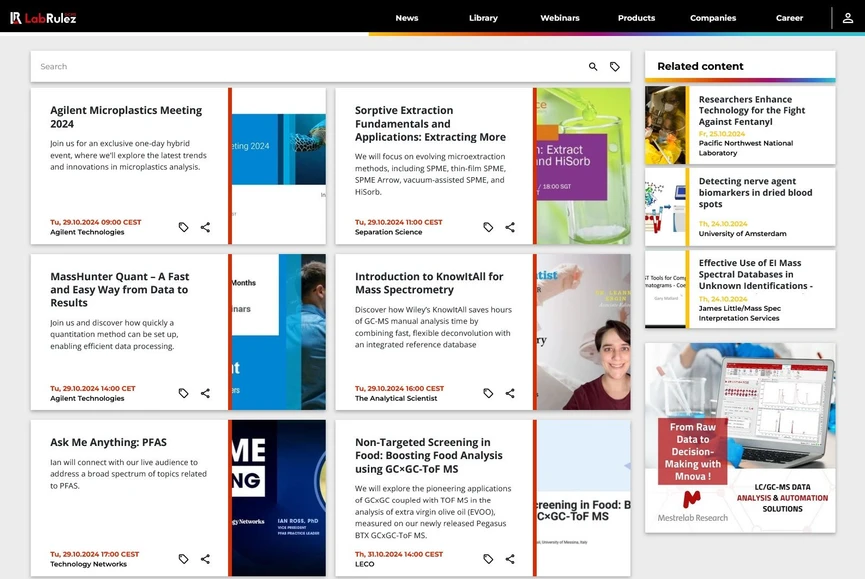This screenshot has height=579, width=865.
Task: Open Ask Me Anything: PFAS title
Action: pos(108,442)
